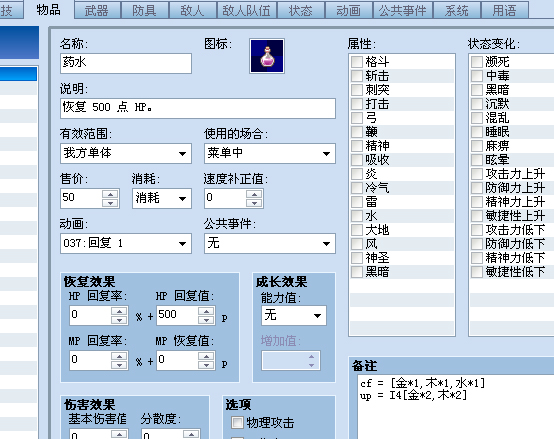This screenshot has width=554, height=439.
Task: Increase MP 恢复值 with up arrow
Action: click(x=206, y=356)
